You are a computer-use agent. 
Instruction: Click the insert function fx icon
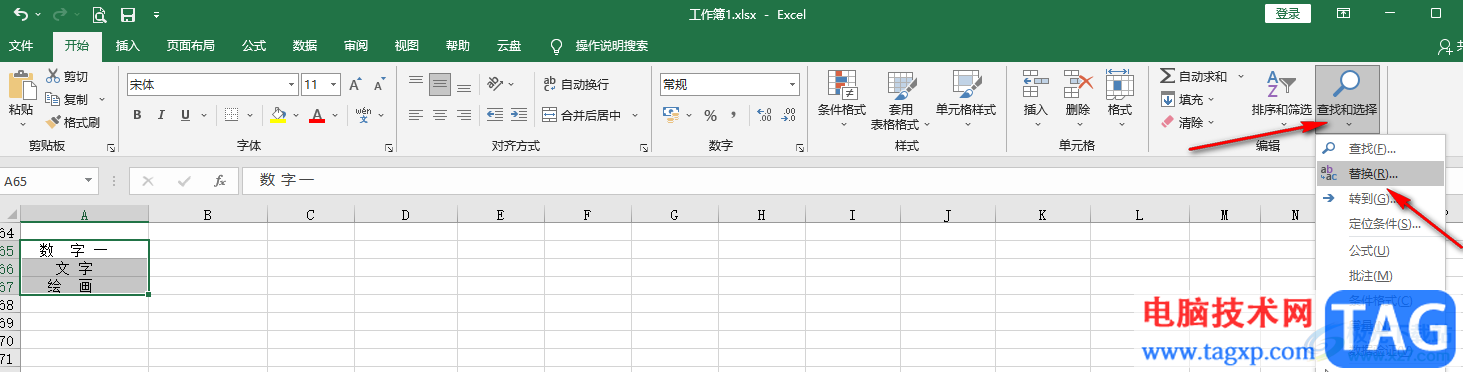220,181
